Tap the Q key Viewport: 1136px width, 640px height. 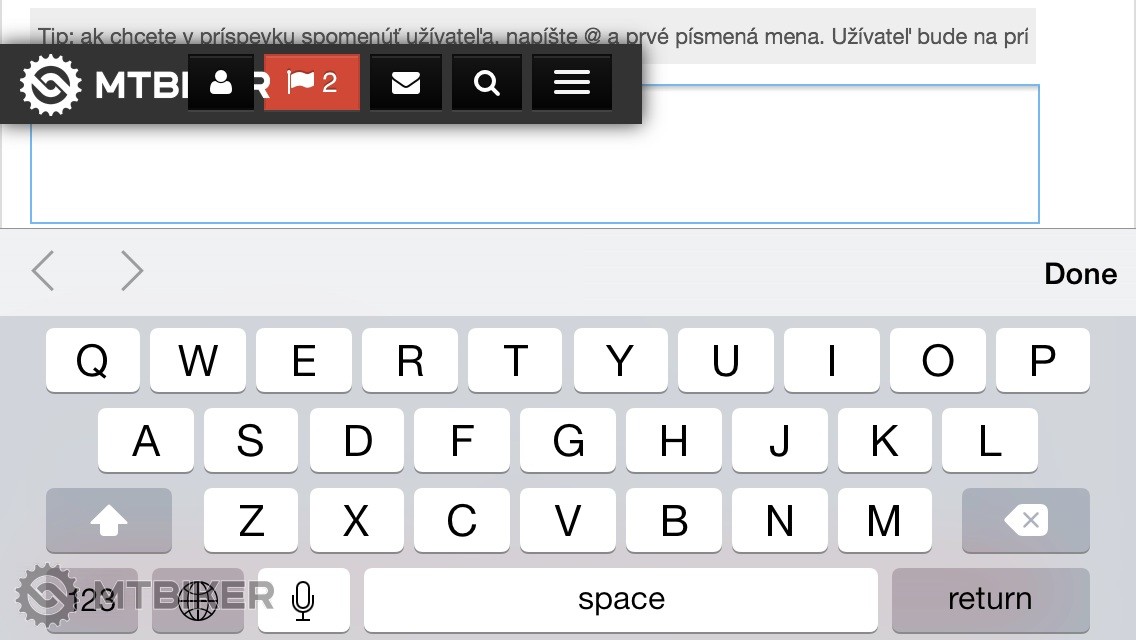point(93,360)
